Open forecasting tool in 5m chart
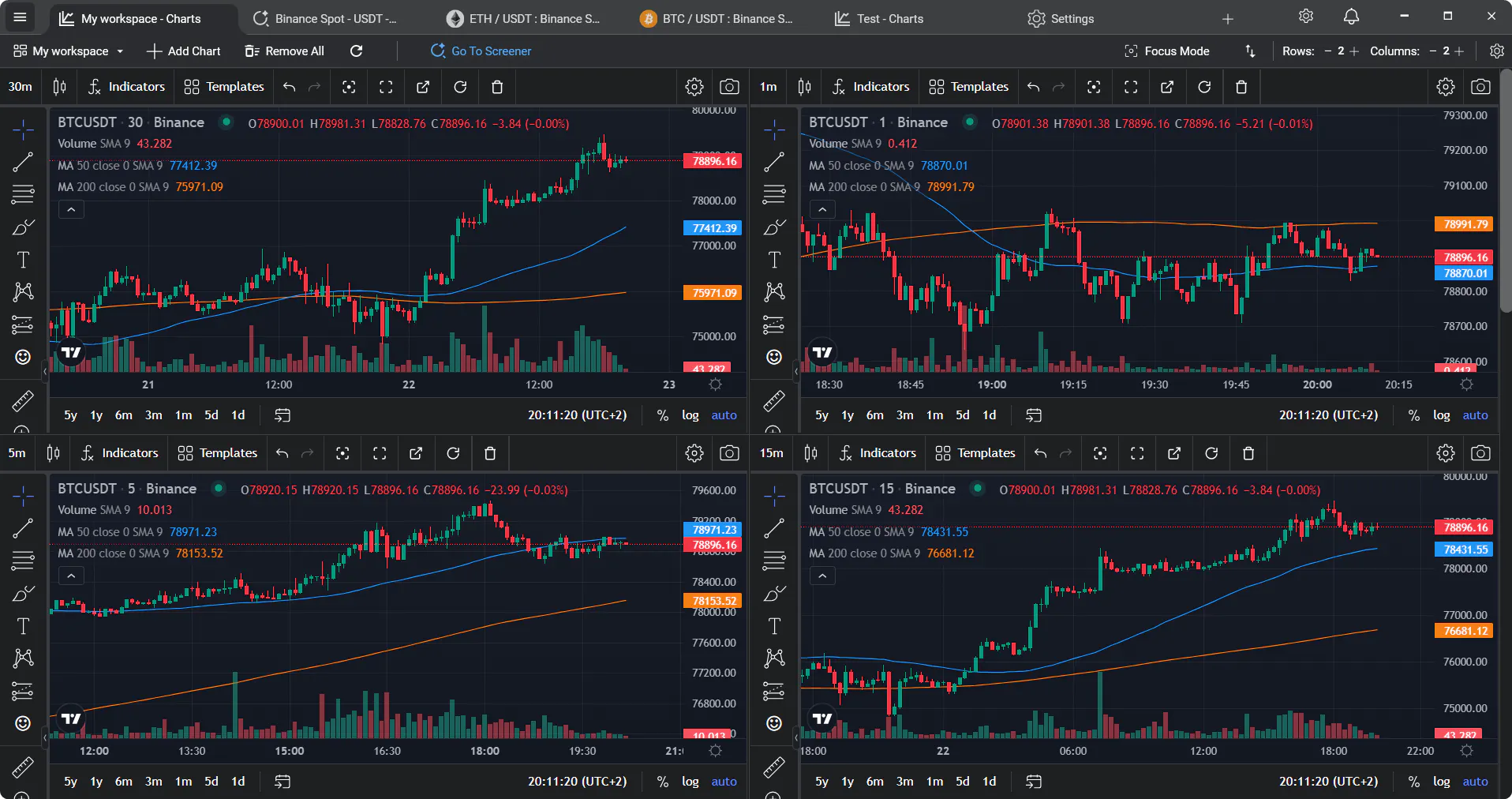Viewport: 1512px width, 799px height. pos(23,691)
